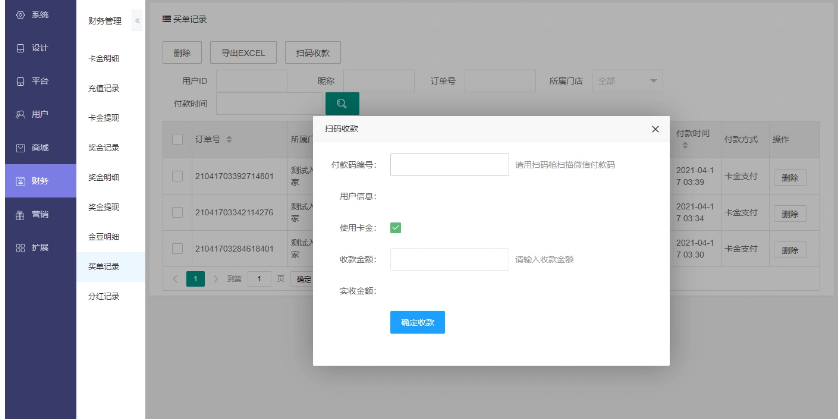This screenshot has width=839, height=419.
Task: Click the 导出EXCEL button
Action: [x=243, y=52]
